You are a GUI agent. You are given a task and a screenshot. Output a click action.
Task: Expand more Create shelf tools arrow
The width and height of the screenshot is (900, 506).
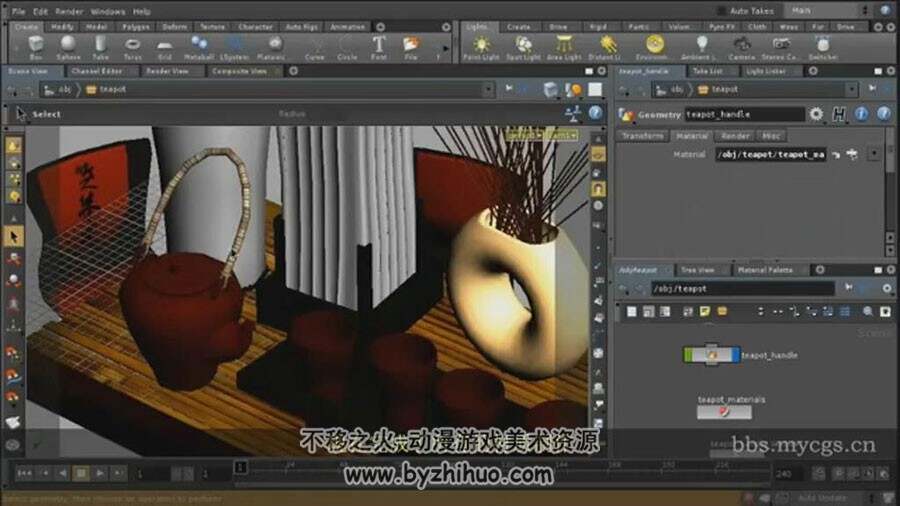tap(445, 48)
